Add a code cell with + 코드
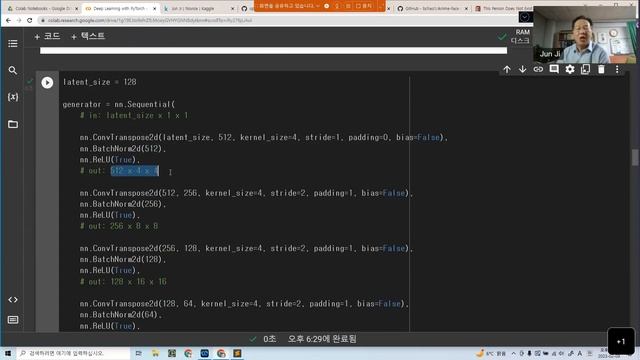The height and width of the screenshot is (360, 640). [47, 36]
